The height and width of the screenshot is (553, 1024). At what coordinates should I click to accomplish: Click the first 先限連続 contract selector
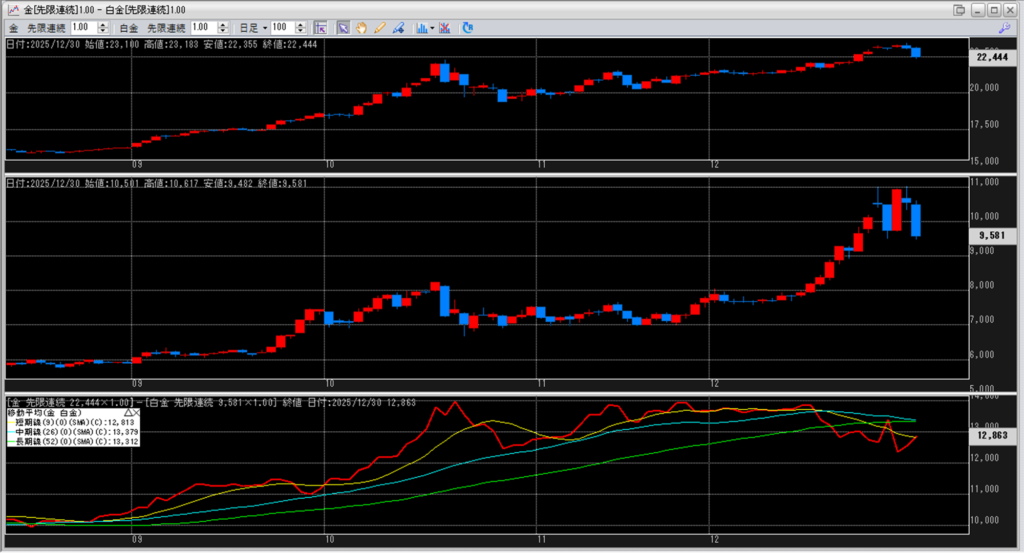[x=48, y=27]
